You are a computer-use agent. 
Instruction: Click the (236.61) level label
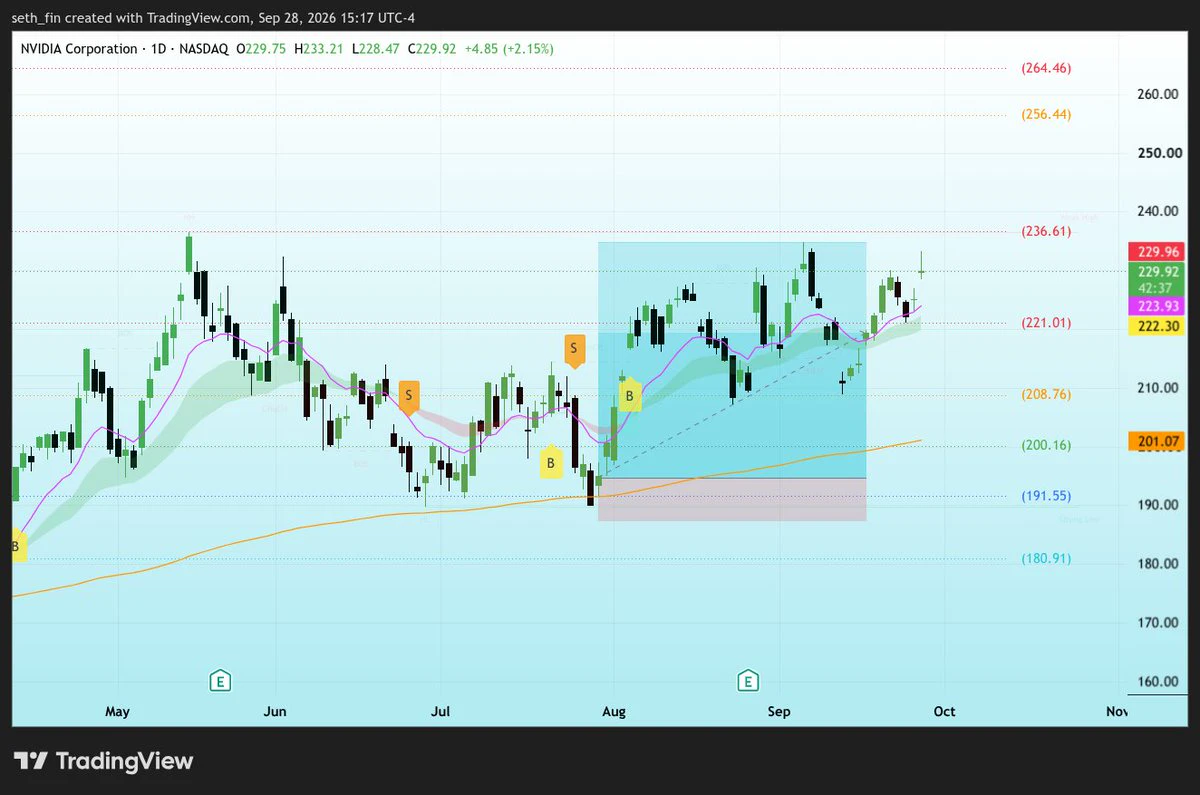point(1046,231)
